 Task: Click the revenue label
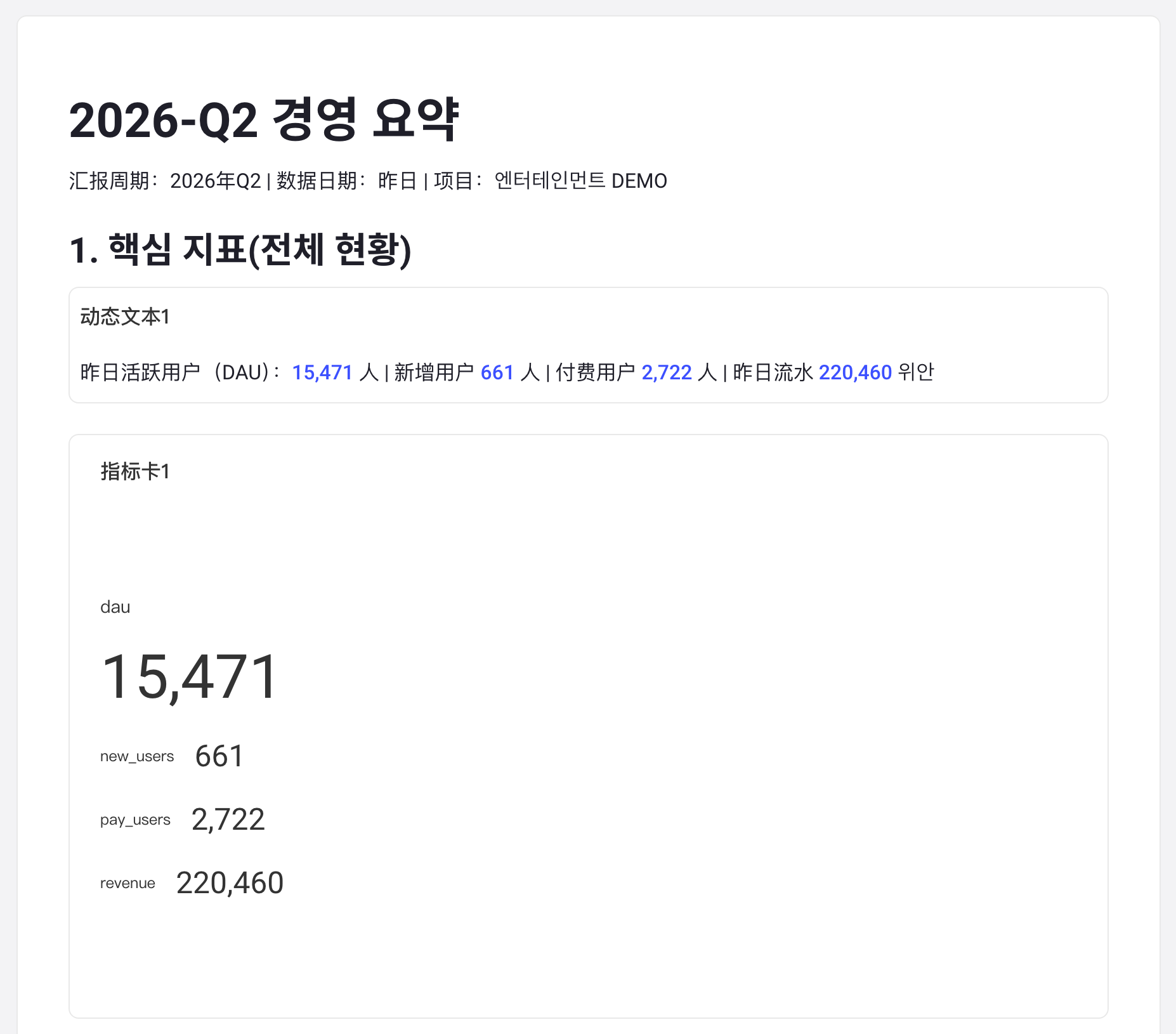point(127,883)
